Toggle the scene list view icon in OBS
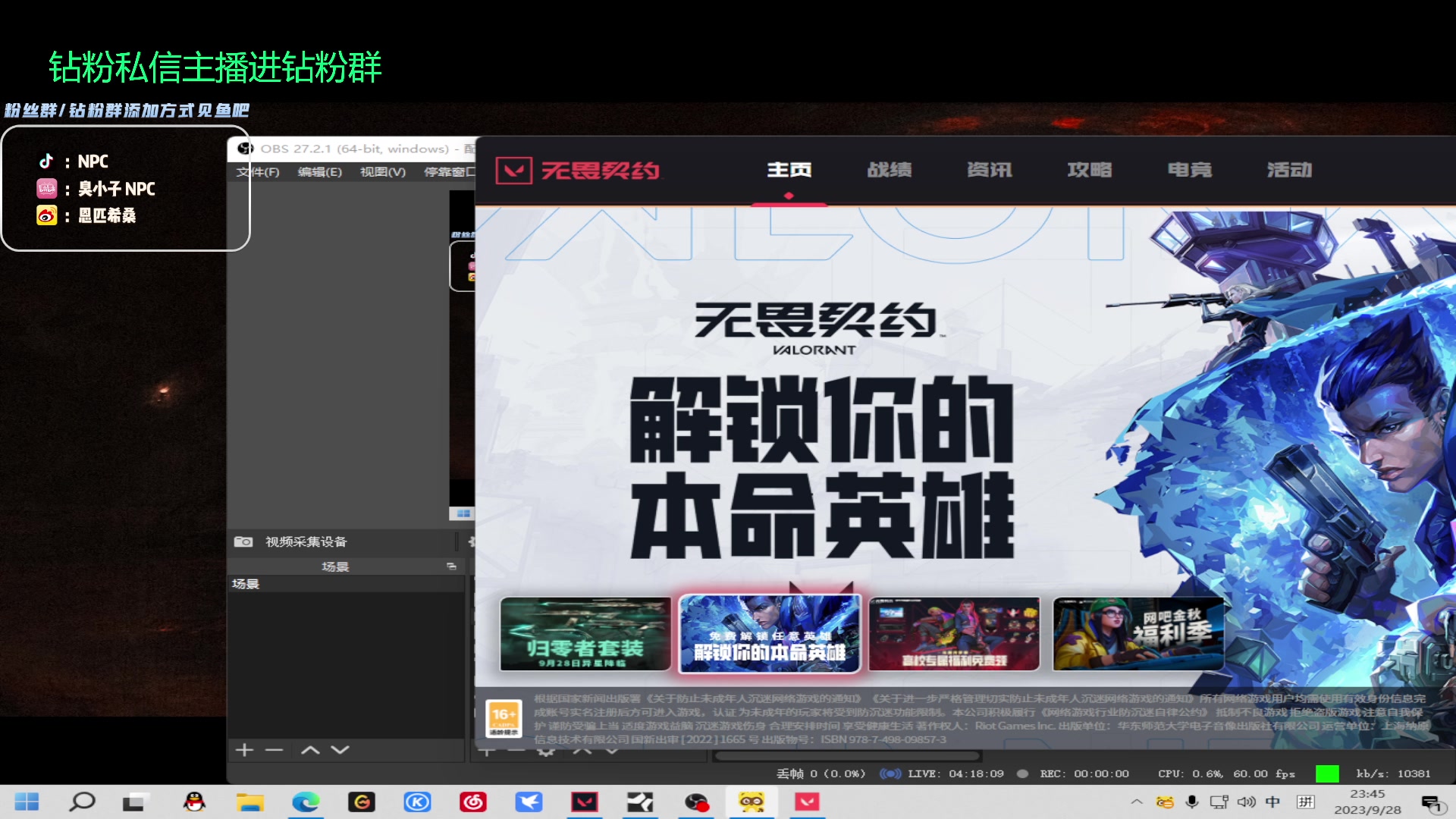This screenshot has height=819, width=1456. tap(450, 566)
